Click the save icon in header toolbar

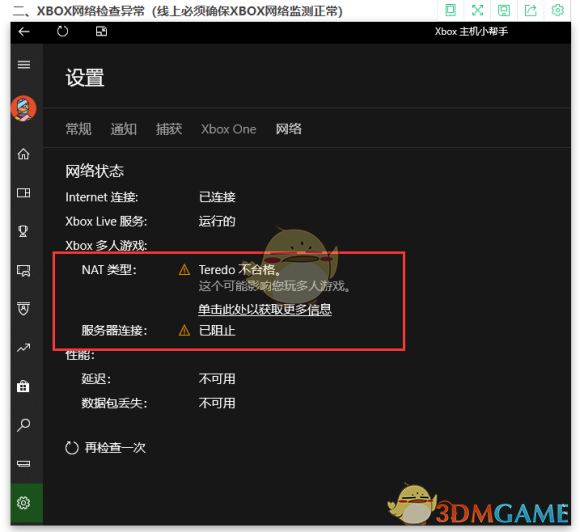pos(504,10)
